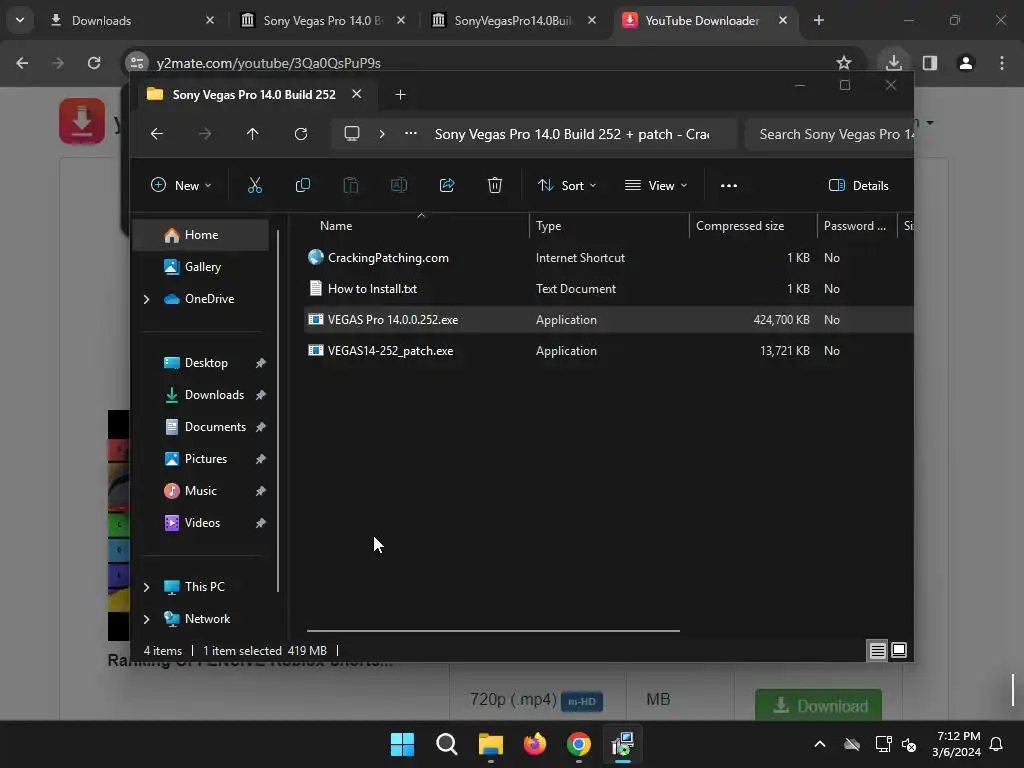
Task: Click the green Download button on y2mate
Action: pos(818,705)
